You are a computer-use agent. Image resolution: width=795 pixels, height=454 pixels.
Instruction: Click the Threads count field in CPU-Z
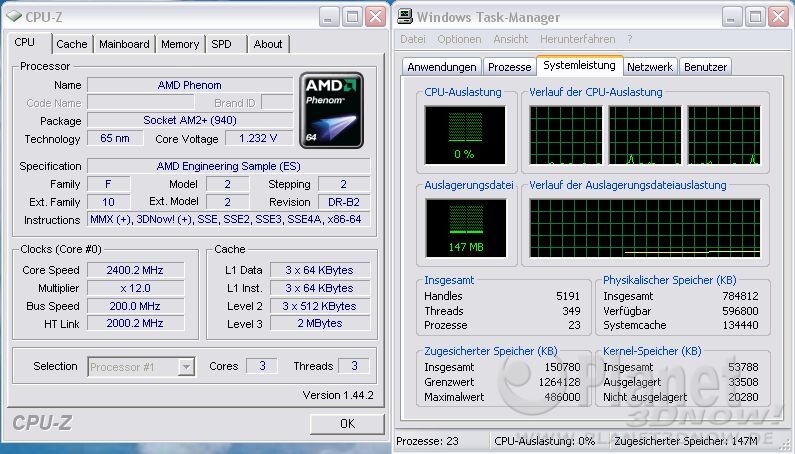[354, 366]
